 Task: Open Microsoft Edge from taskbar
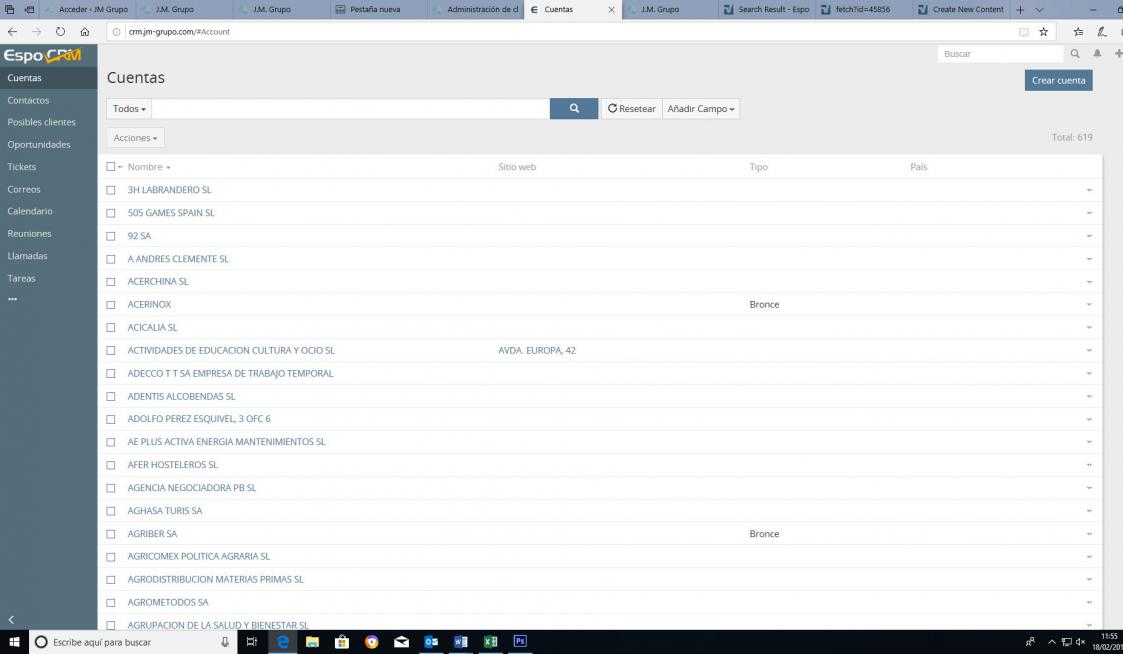coord(283,642)
